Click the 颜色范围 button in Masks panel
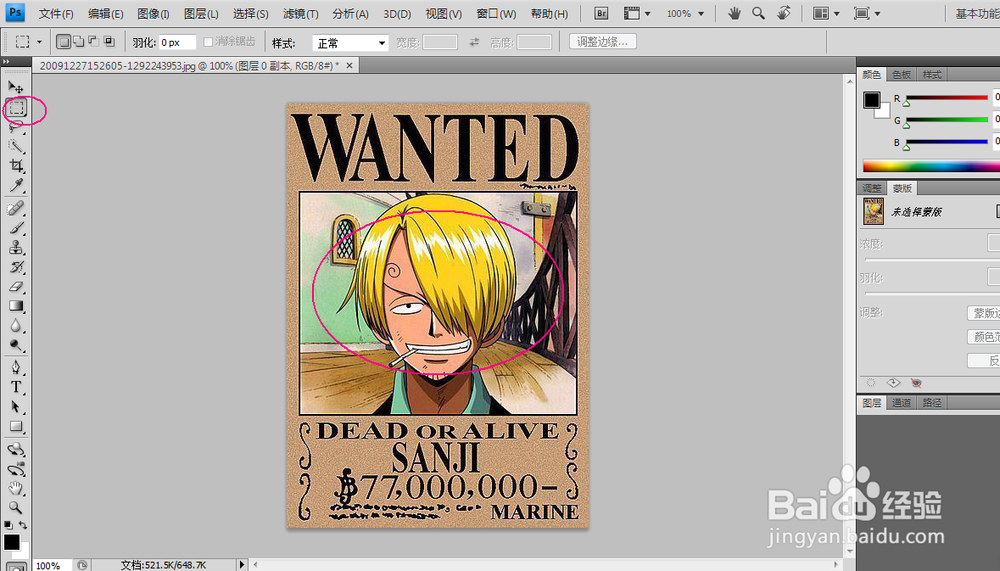1000x571 pixels. (x=983, y=336)
